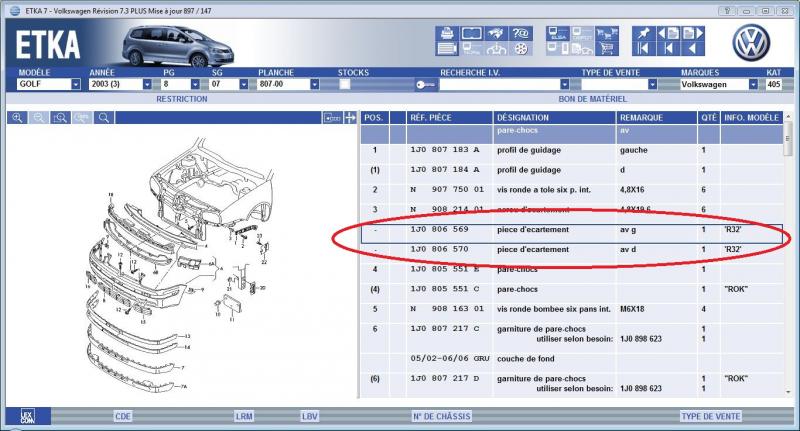Click the step-back bar-arrow icon
The image size is (800, 431).
coord(668,48)
